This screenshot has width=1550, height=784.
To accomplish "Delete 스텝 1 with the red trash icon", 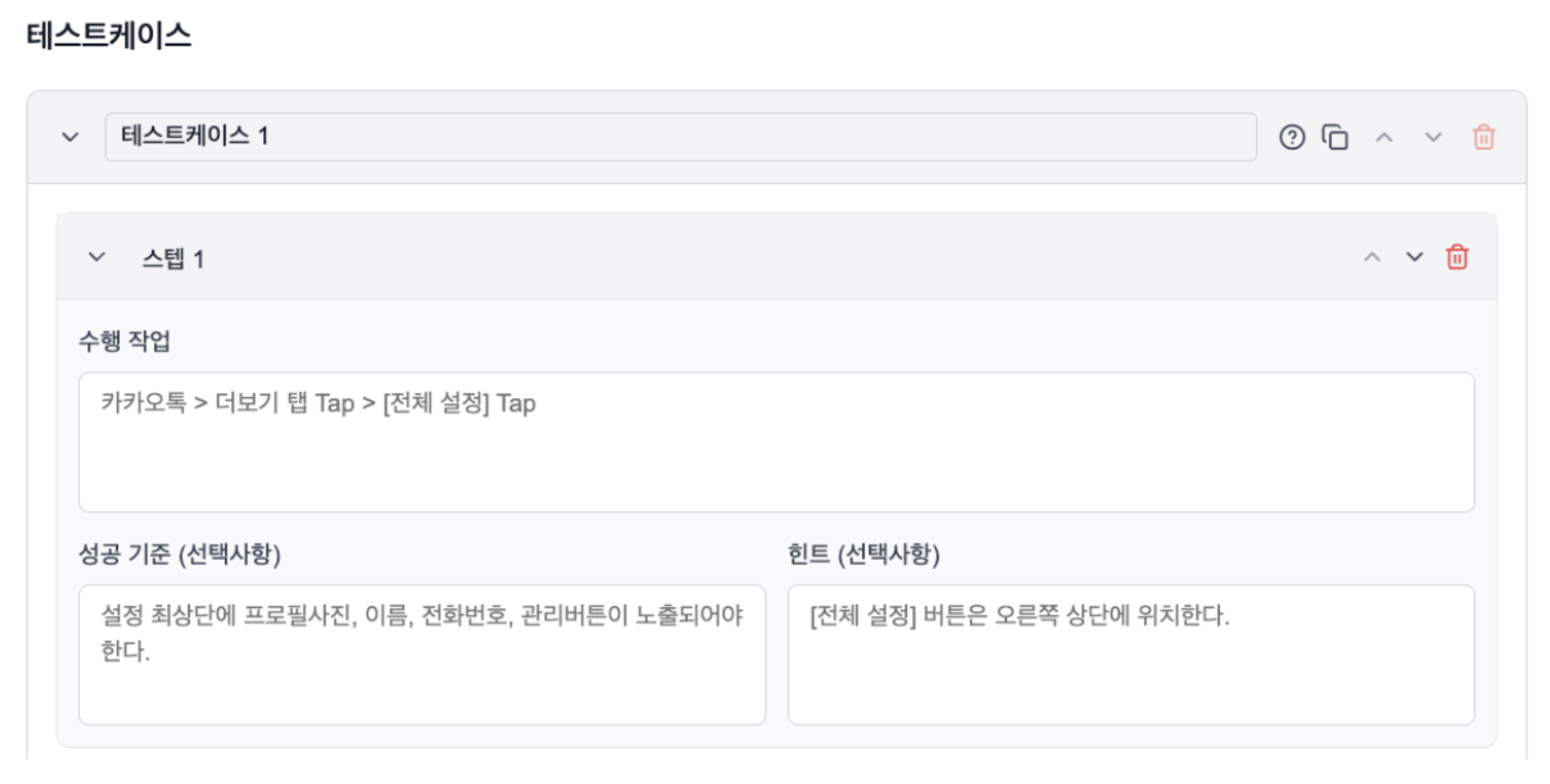I will click(1457, 257).
